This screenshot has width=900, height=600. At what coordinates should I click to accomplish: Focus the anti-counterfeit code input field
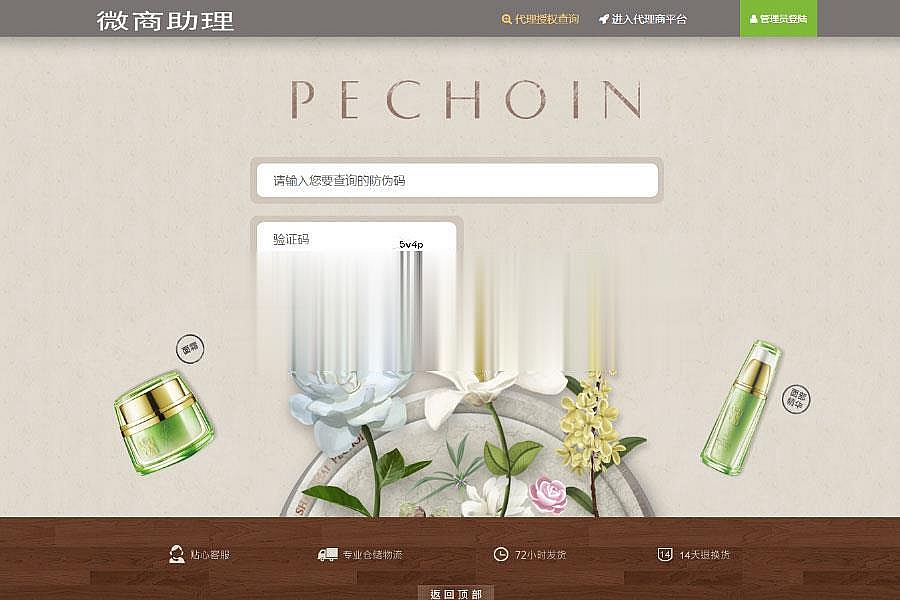(457, 180)
